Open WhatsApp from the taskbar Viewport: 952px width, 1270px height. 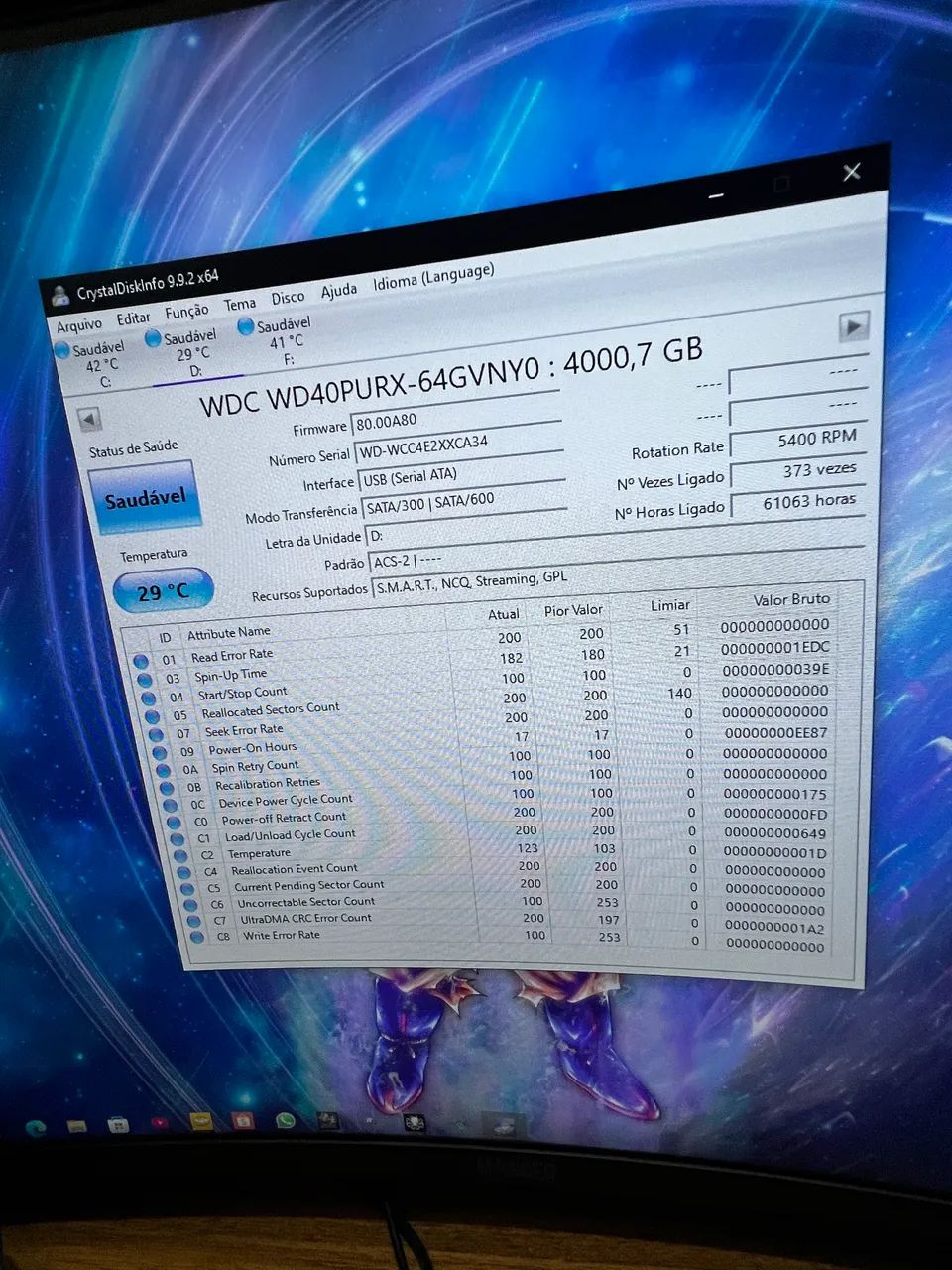pyautogui.click(x=286, y=1120)
